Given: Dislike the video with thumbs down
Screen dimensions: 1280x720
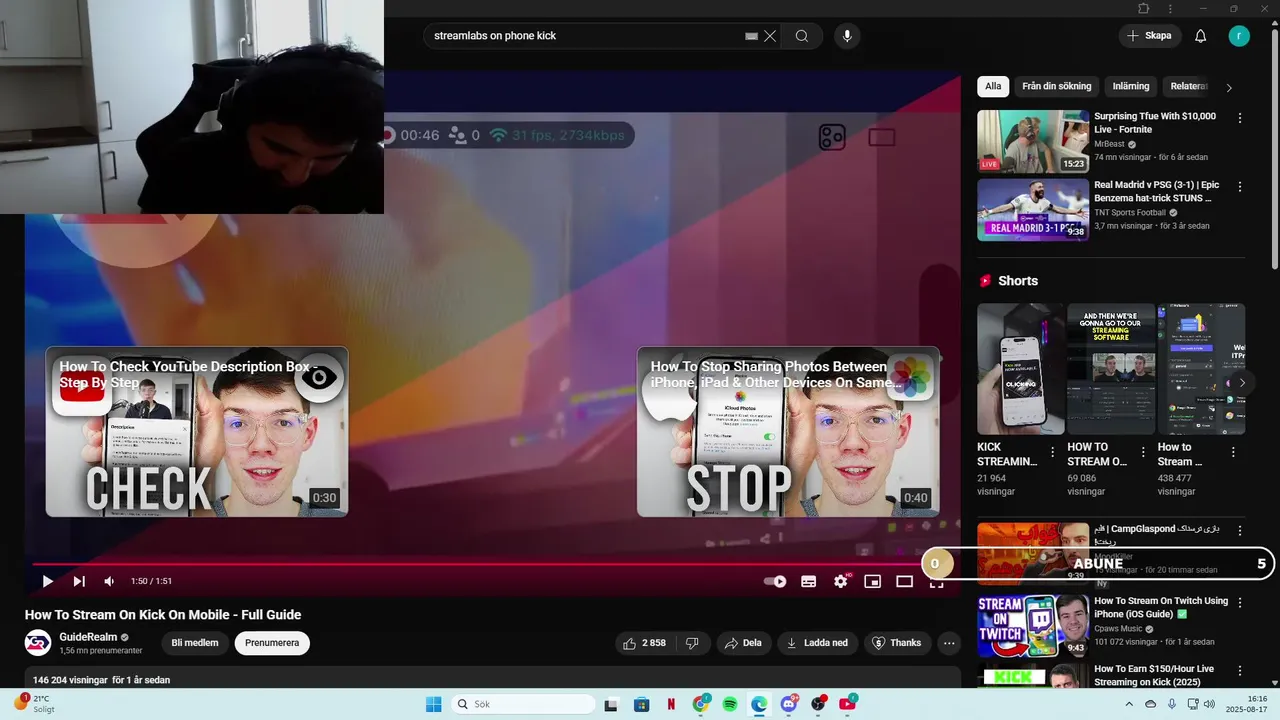Looking at the screenshot, I should click(692, 643).
